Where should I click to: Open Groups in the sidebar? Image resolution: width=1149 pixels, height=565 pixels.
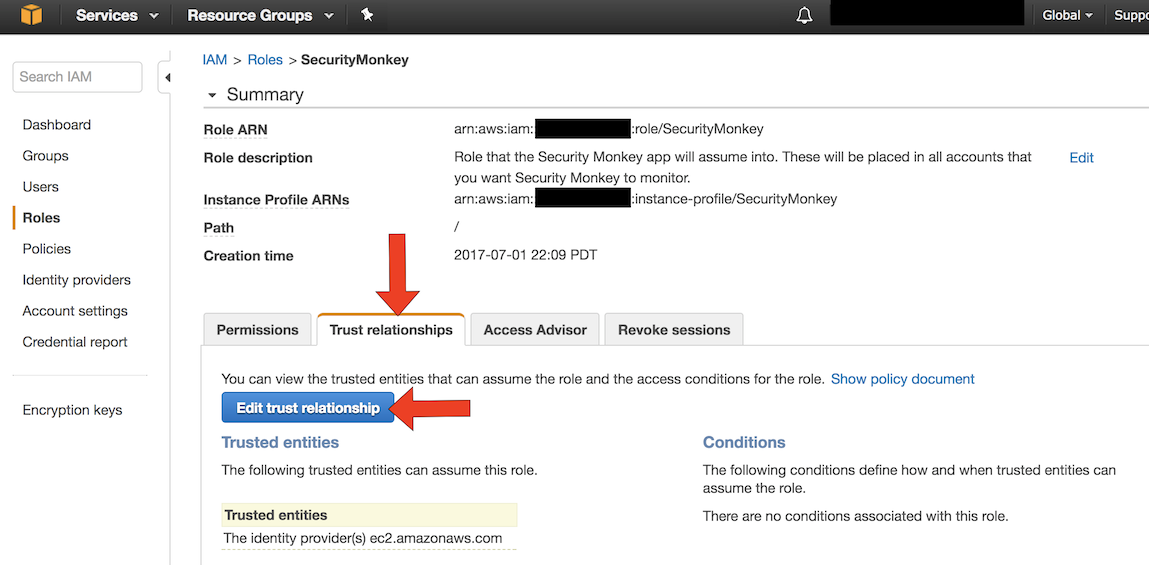(45, 156)
